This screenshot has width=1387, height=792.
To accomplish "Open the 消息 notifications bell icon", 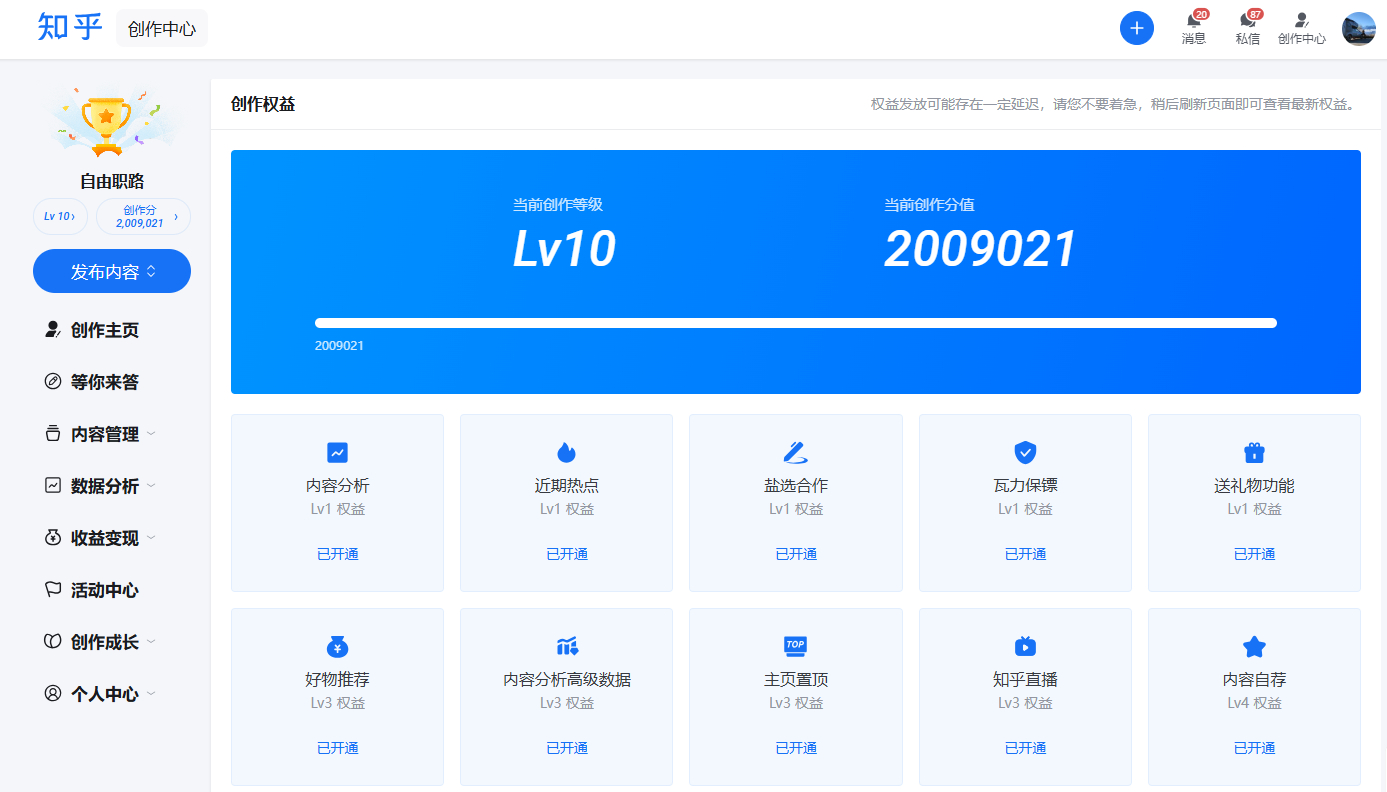I will tap(1193, 21).
